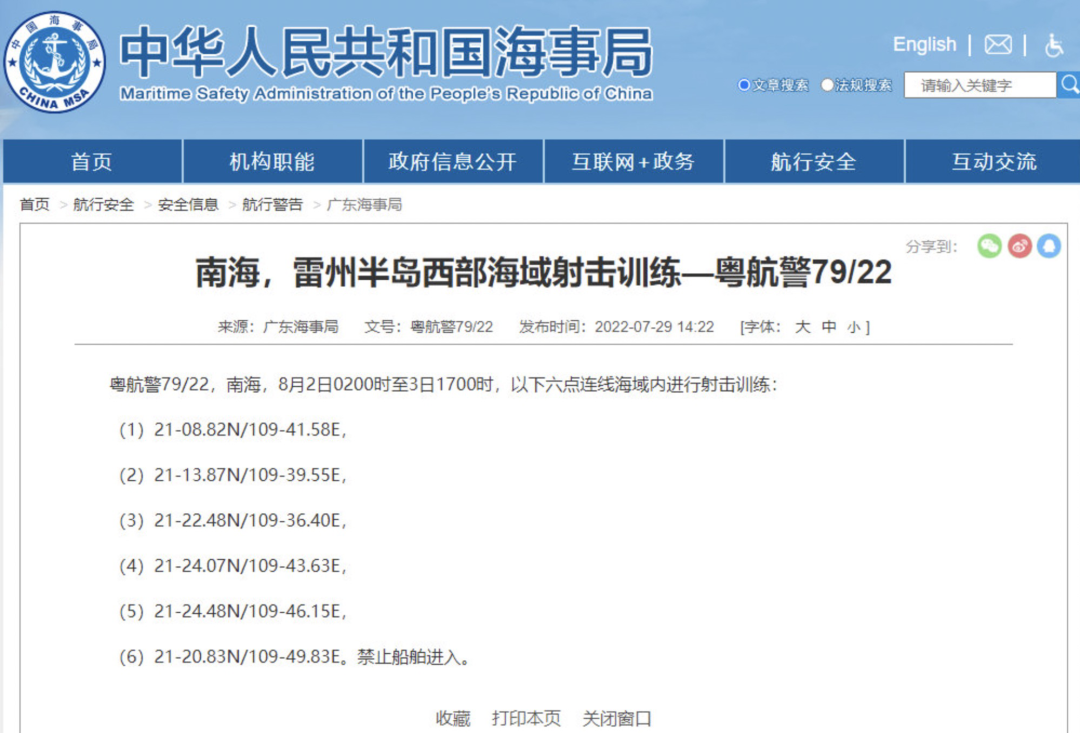The height and width of the screenshot is (733, 1080).
Task: Open the accessibility (wheelchair) icon
Action: pos(1055,46)
